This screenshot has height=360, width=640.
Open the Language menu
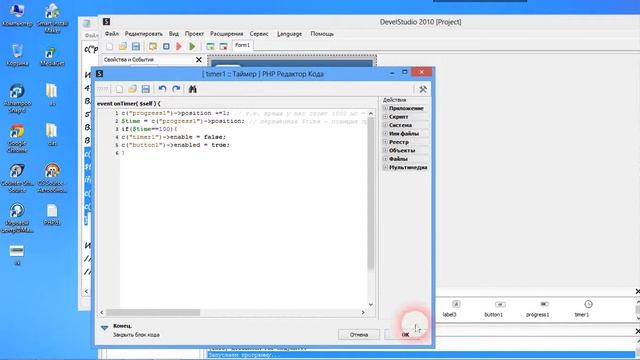tap(289, 34)
